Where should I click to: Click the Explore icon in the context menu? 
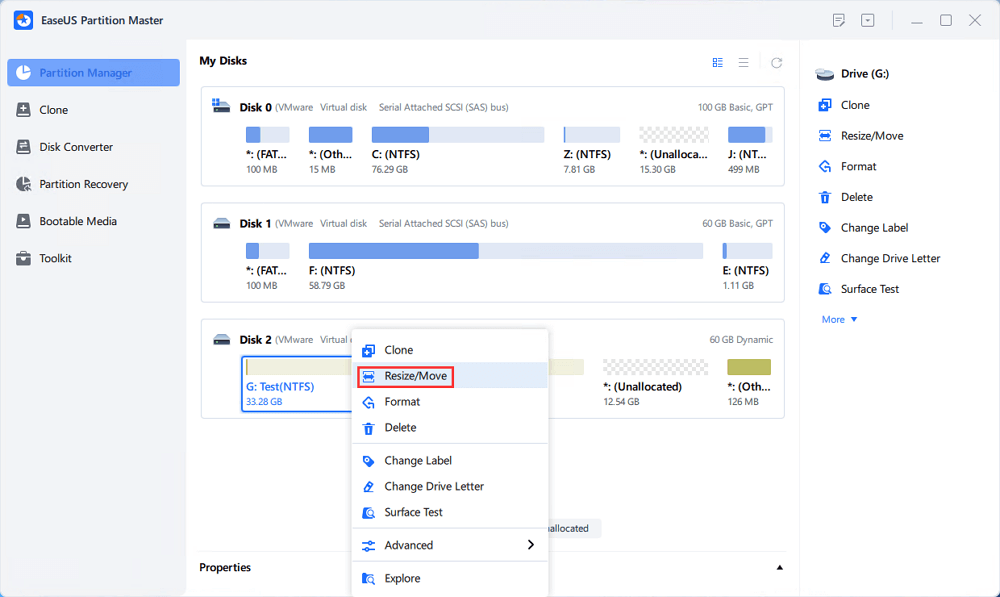point(369,579)
